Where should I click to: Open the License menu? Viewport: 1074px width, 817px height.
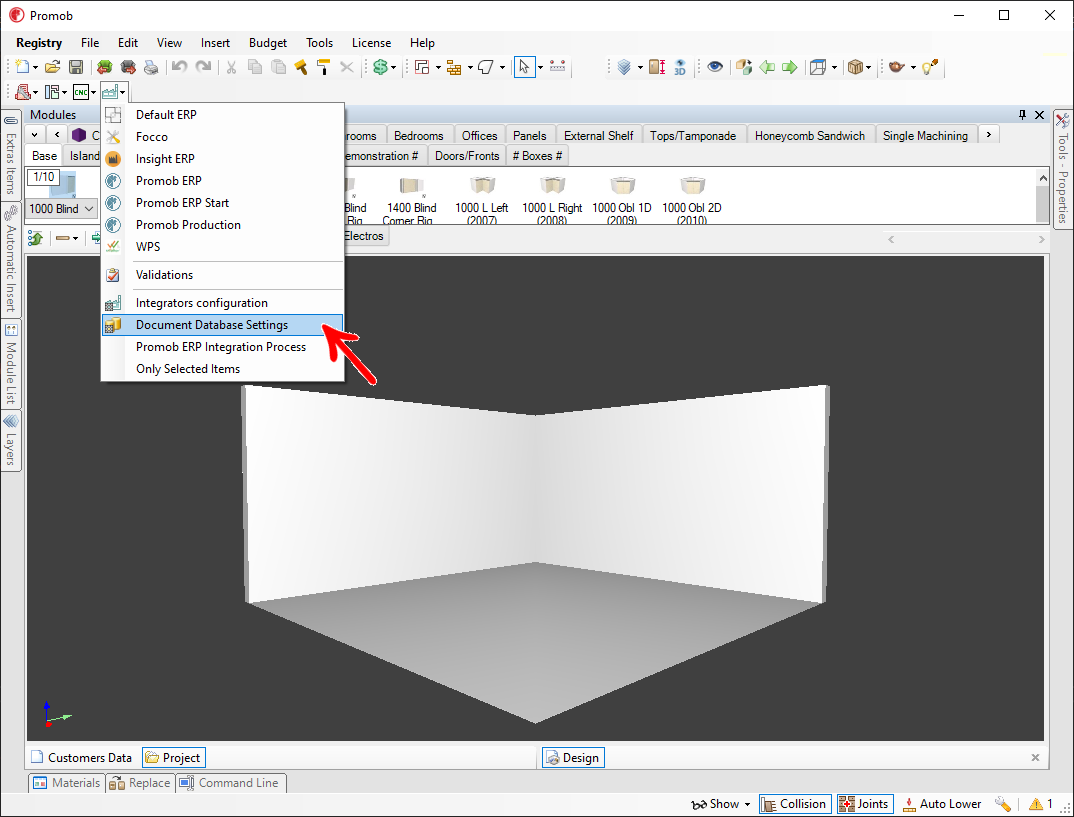(371, 42)
